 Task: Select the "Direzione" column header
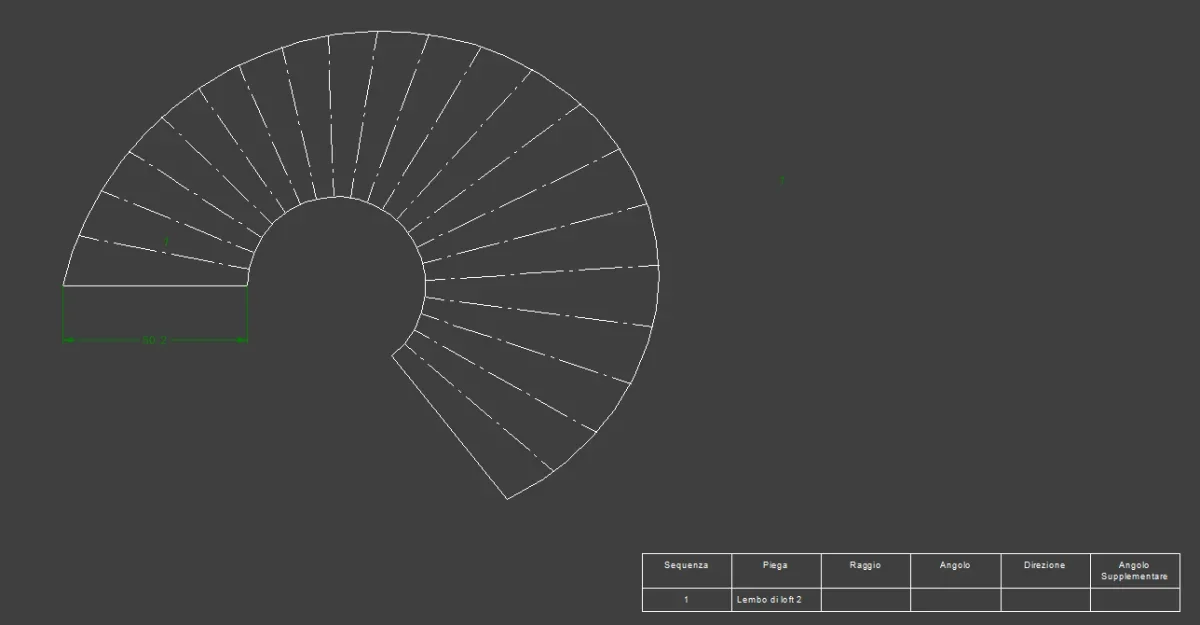tap(1045, 571)
